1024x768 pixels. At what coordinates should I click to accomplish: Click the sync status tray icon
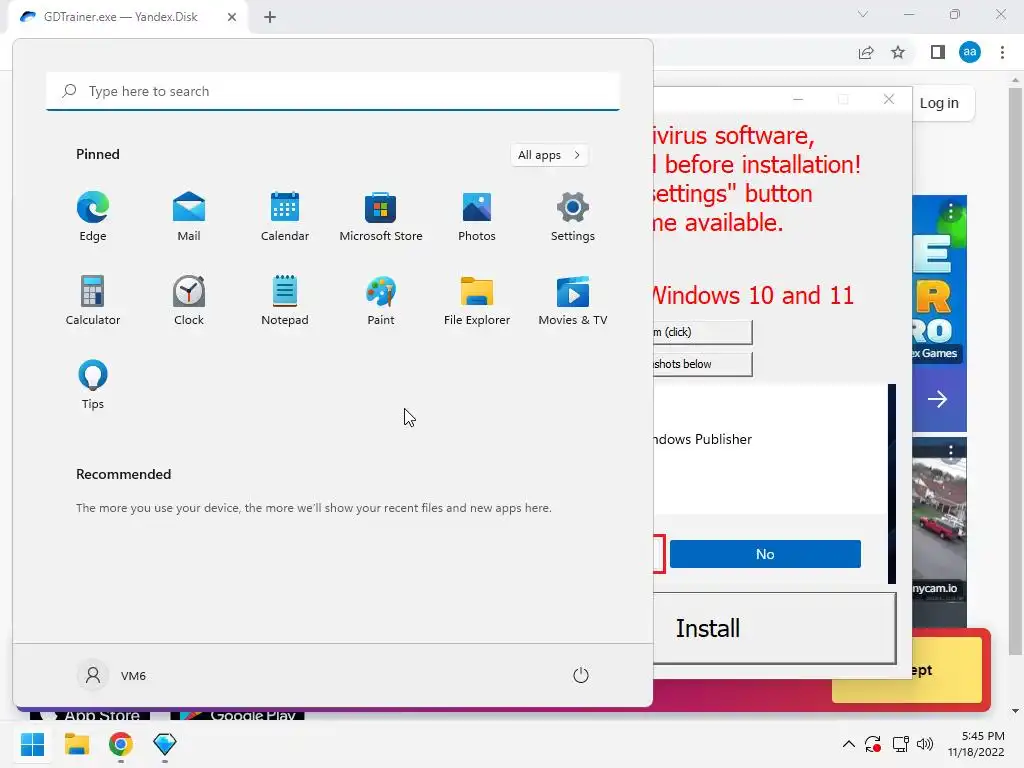click(x=873, y=744)
